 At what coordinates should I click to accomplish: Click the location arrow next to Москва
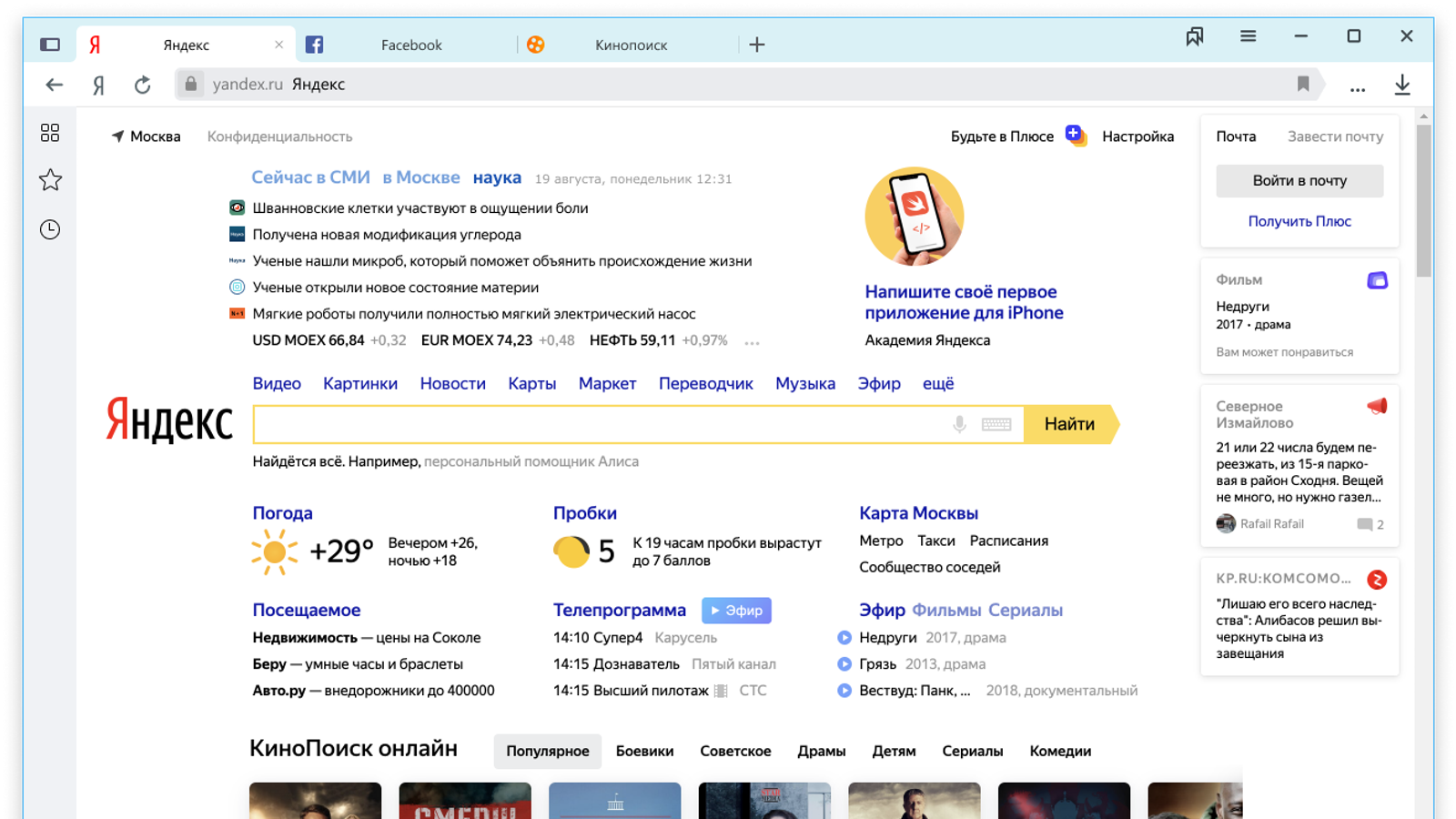click(117, 136)
